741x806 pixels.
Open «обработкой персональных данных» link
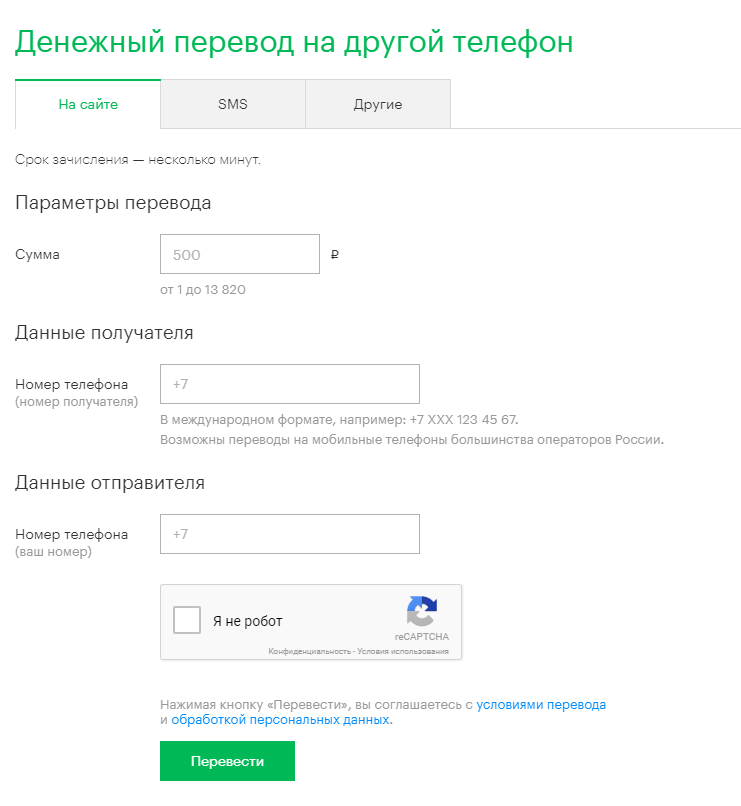coord(280,720)
